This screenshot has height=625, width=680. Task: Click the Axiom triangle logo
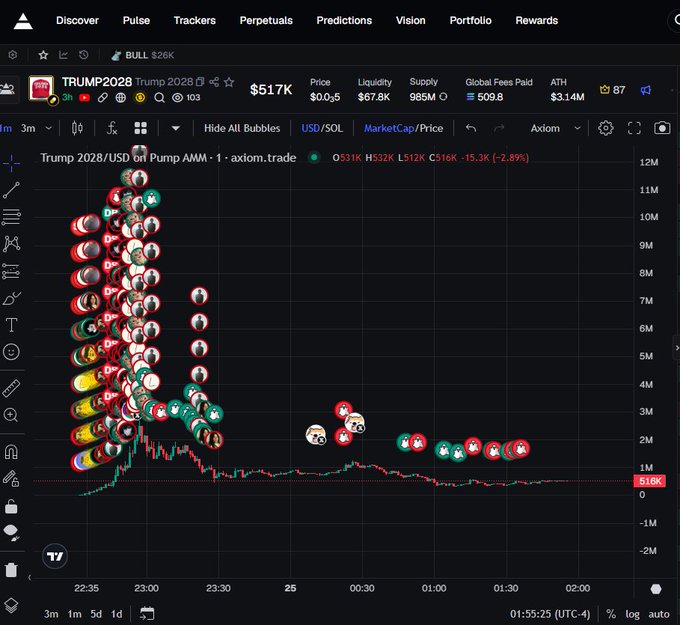23,21
